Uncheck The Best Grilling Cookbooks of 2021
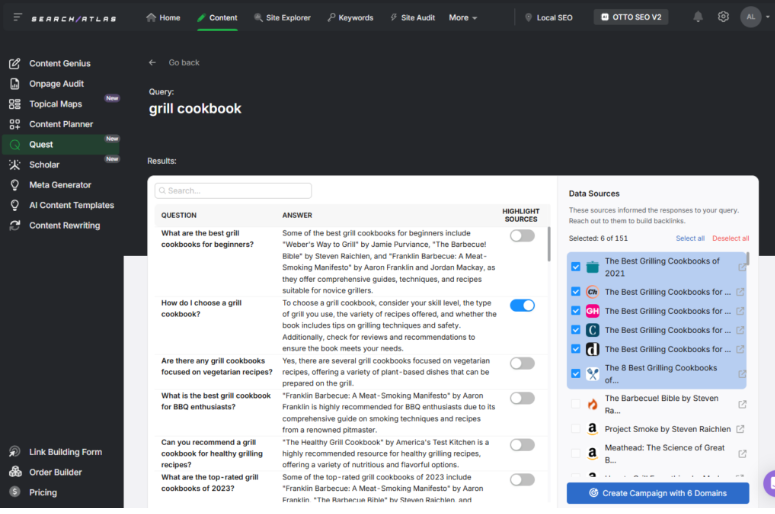775x514 pixels. point(575,267)
